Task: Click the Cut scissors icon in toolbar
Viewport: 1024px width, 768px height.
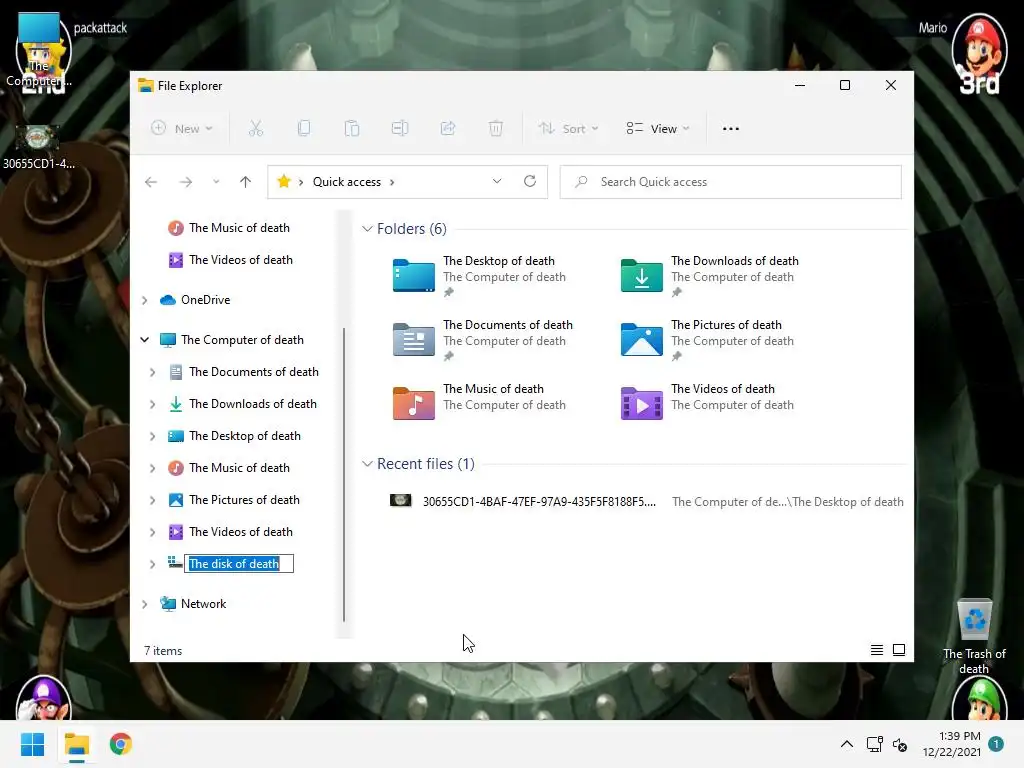Action: pos(256,129)
